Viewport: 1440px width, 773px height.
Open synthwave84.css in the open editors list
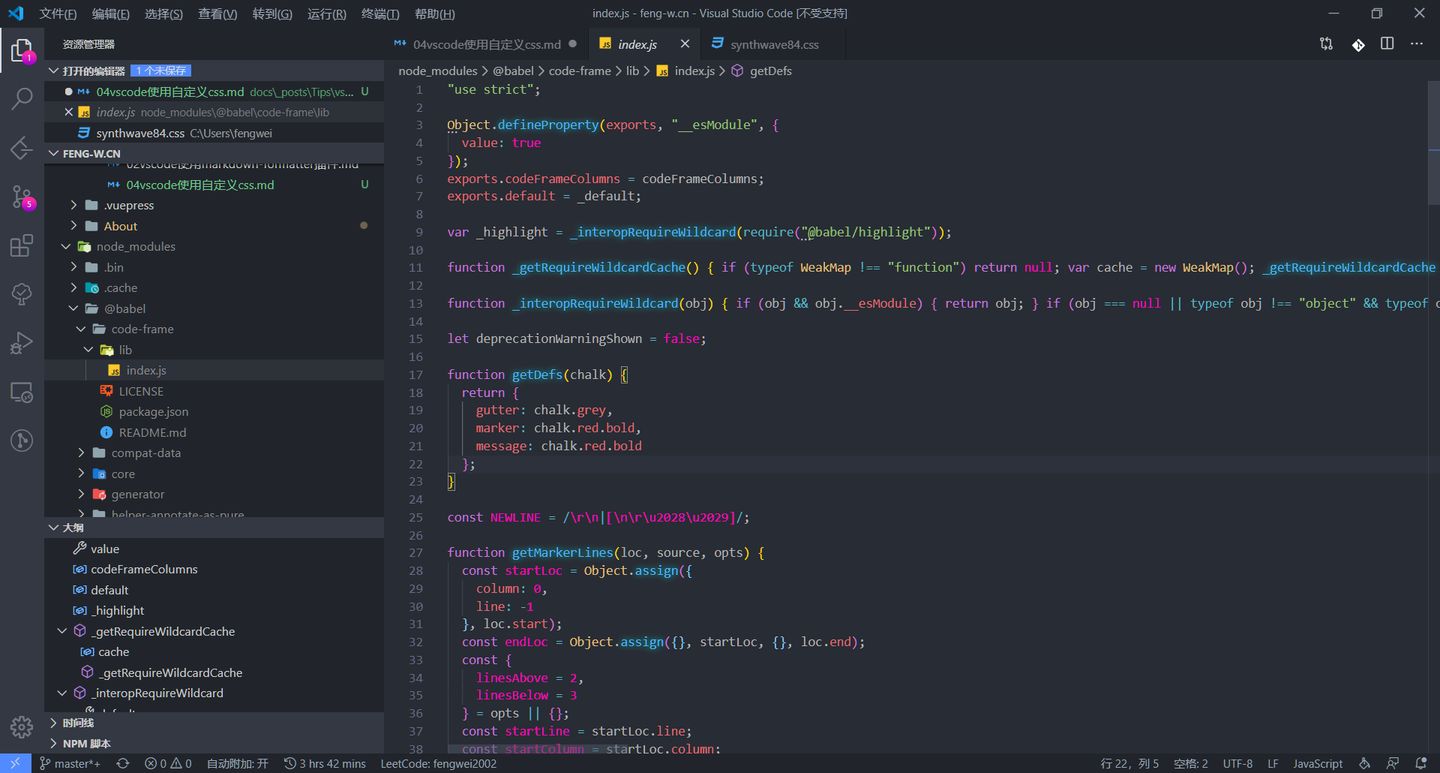click(x=140, y=133)
